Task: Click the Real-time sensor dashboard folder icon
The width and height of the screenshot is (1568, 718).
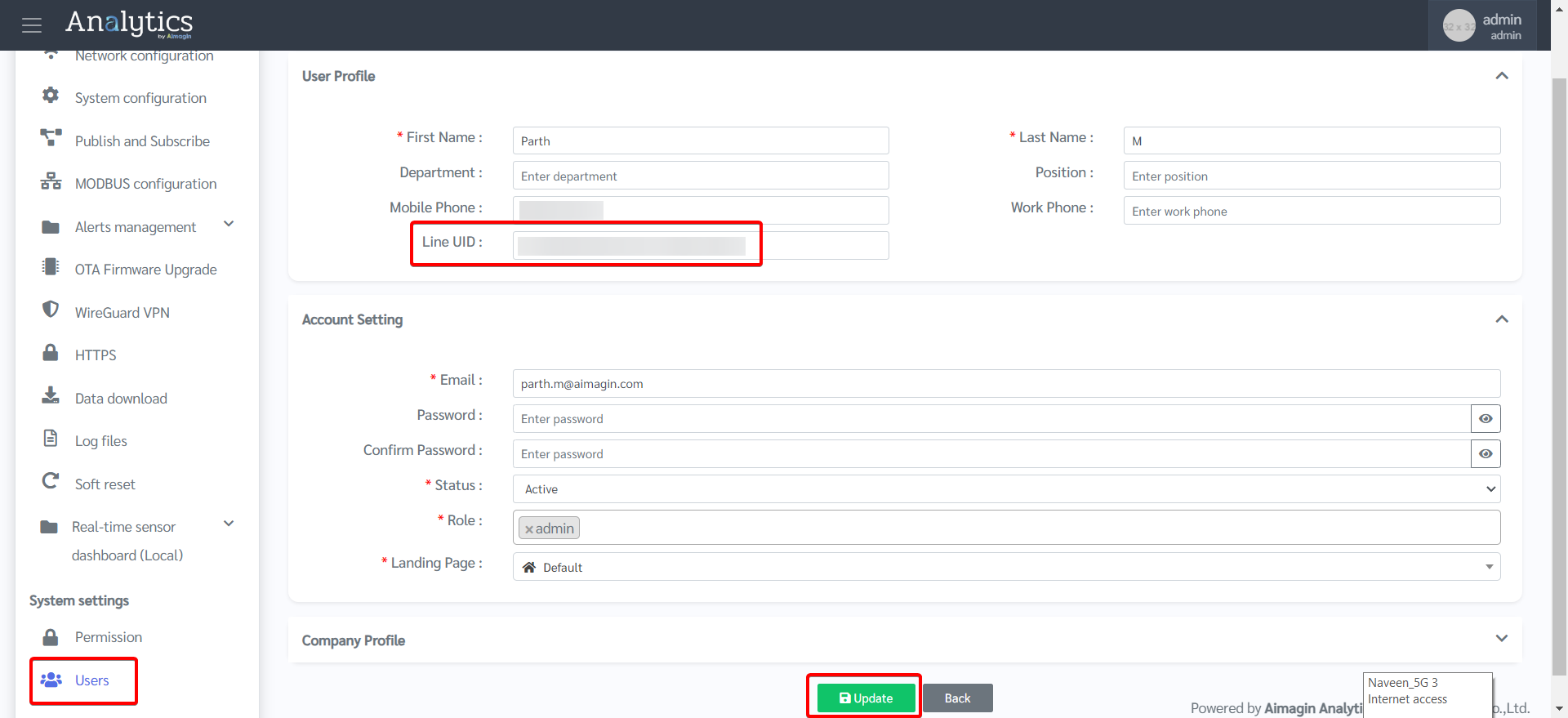Action: 49,527
